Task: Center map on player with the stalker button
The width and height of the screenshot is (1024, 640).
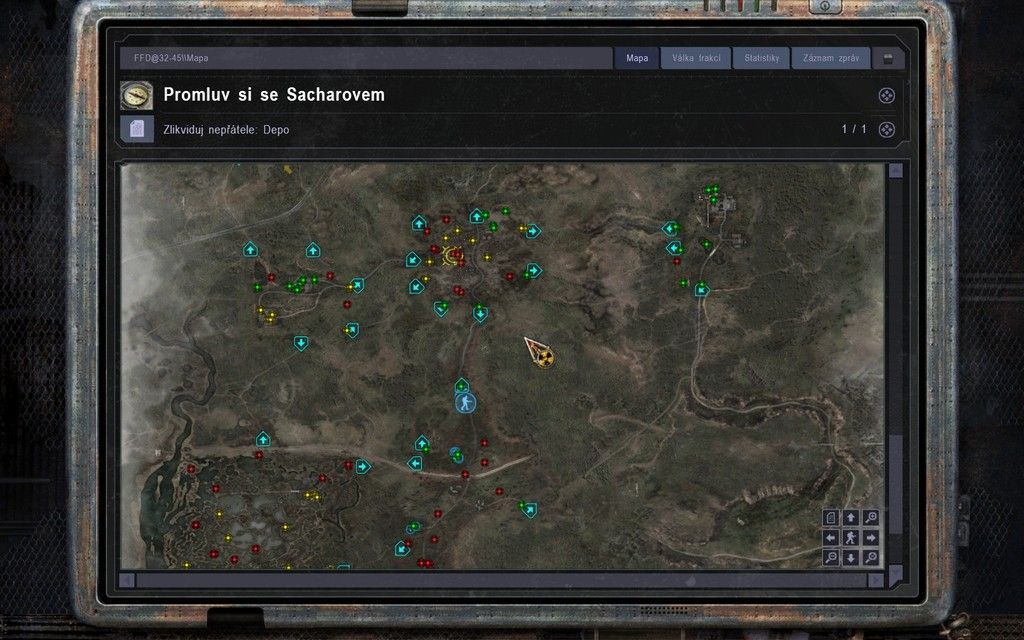Action: click(x=850, y=537)
